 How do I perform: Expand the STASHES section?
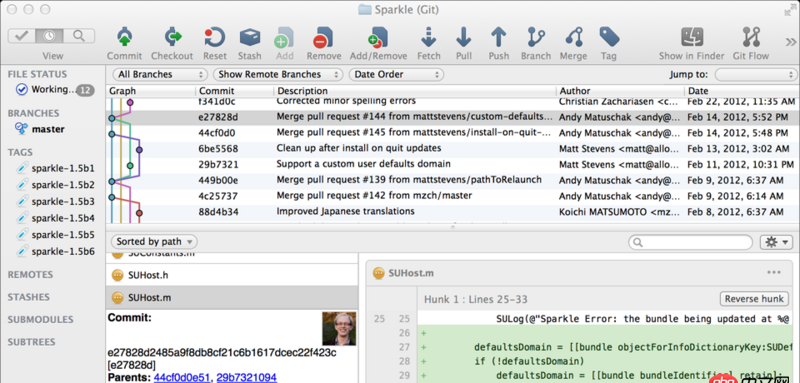coord(29,297)
